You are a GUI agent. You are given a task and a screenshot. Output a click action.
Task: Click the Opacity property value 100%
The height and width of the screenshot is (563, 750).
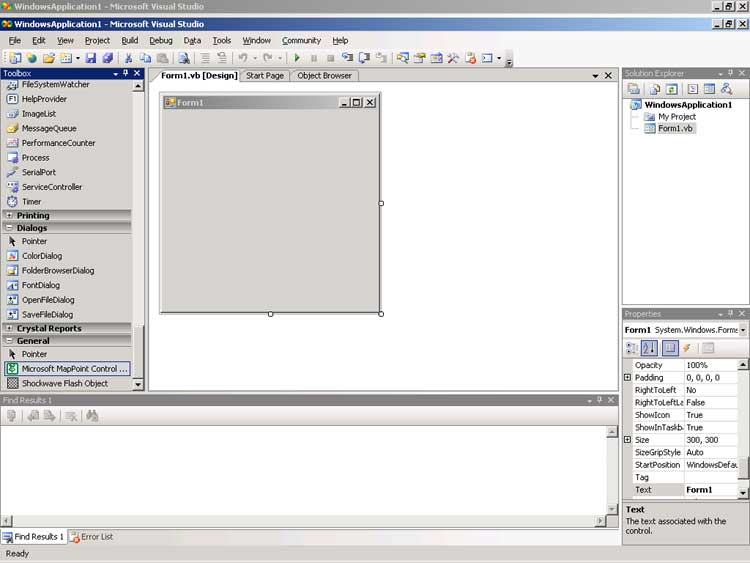click(711, 365)
